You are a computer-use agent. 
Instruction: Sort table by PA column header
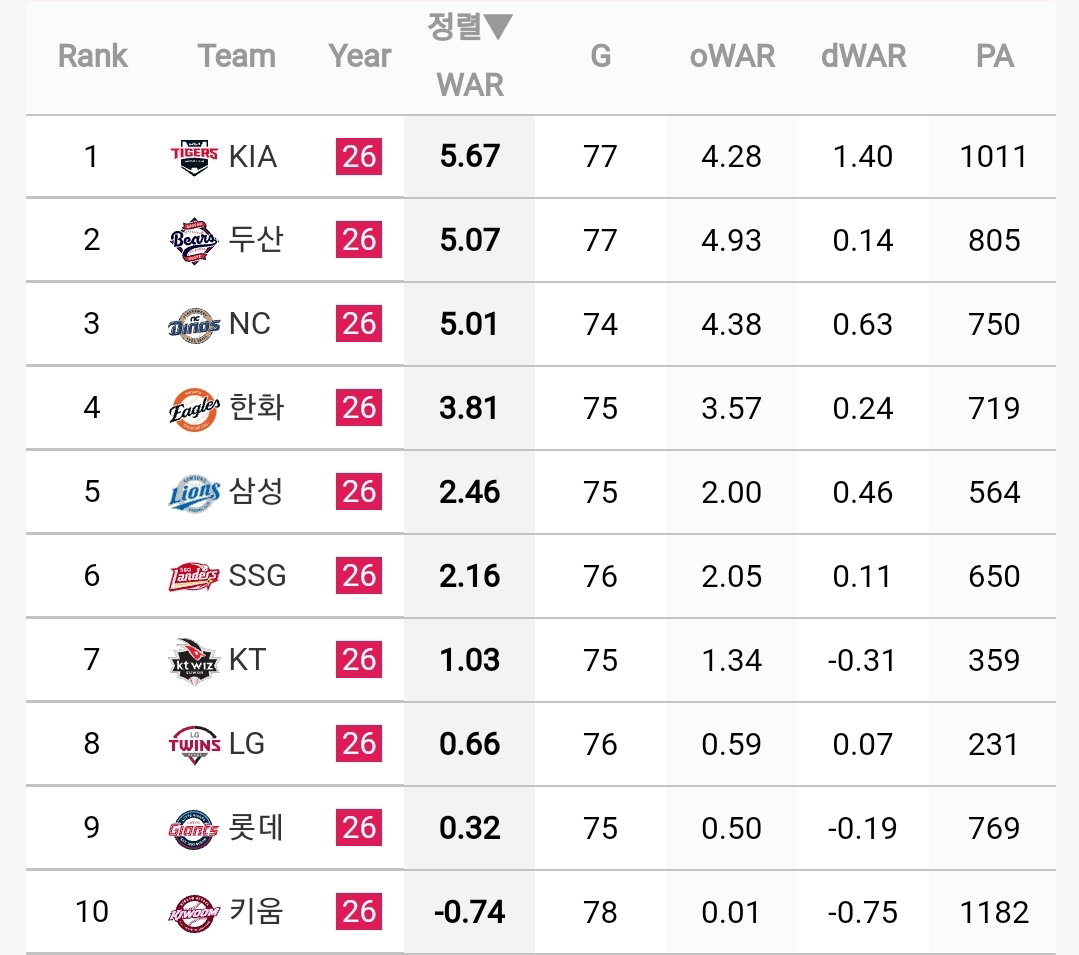pos(995,56)
